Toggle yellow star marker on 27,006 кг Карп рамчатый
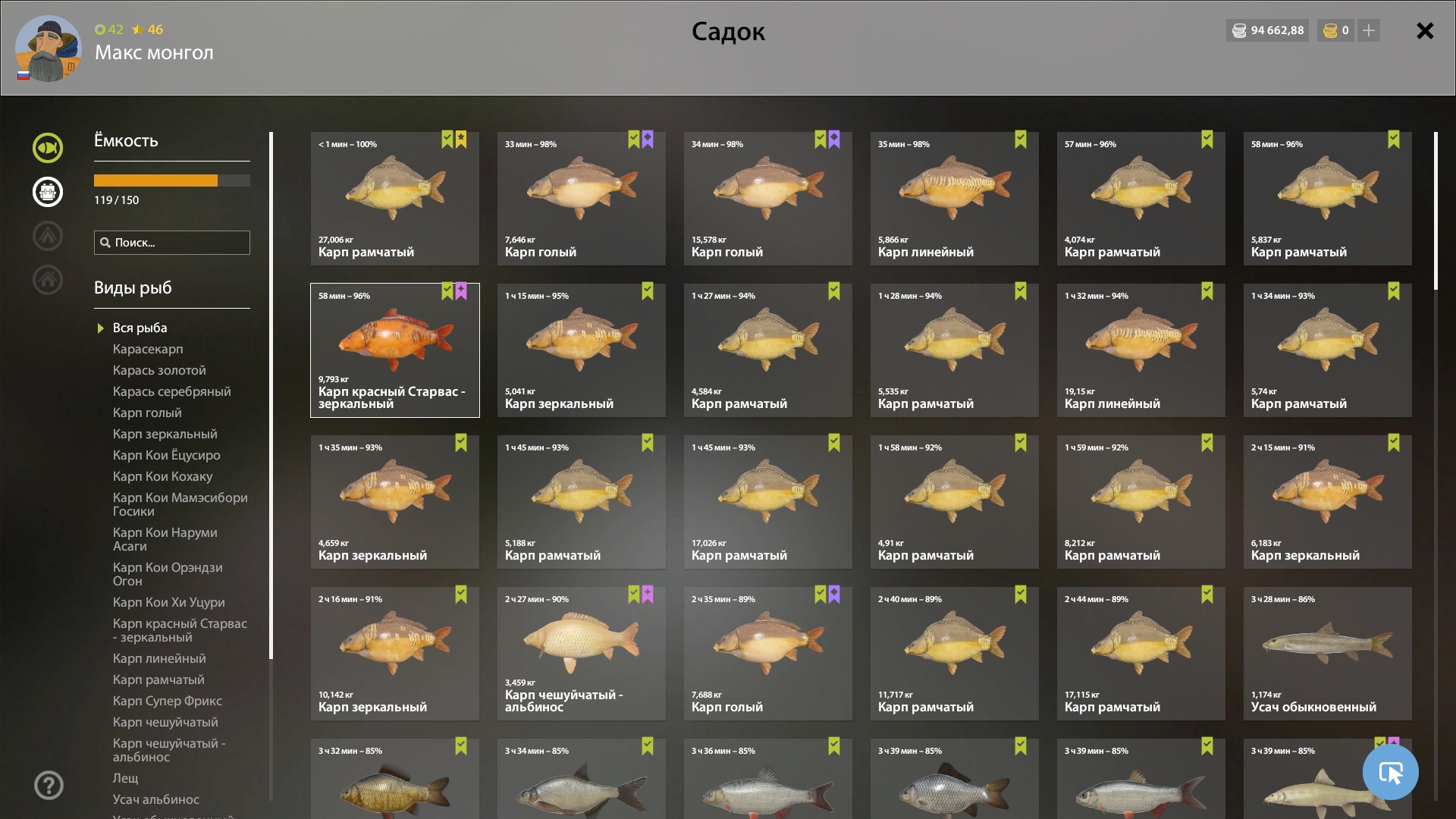The height and width of the screenshot is (819, 1456). tap(461, 140)
